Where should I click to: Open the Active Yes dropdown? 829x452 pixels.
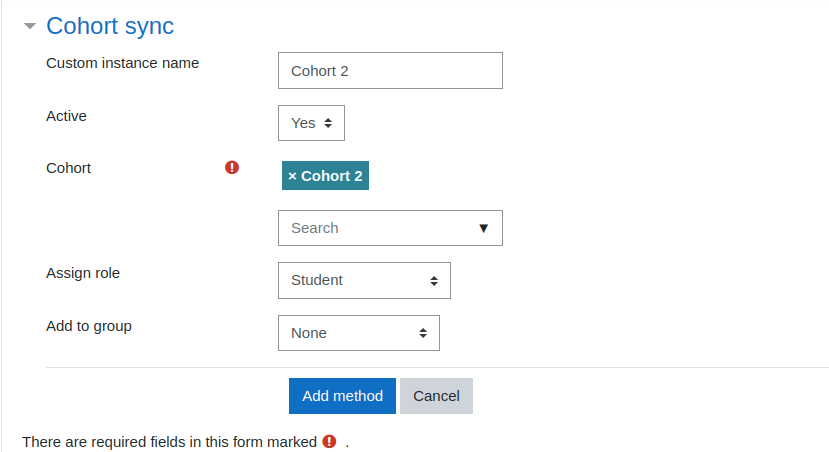click(x=311, y=123)
